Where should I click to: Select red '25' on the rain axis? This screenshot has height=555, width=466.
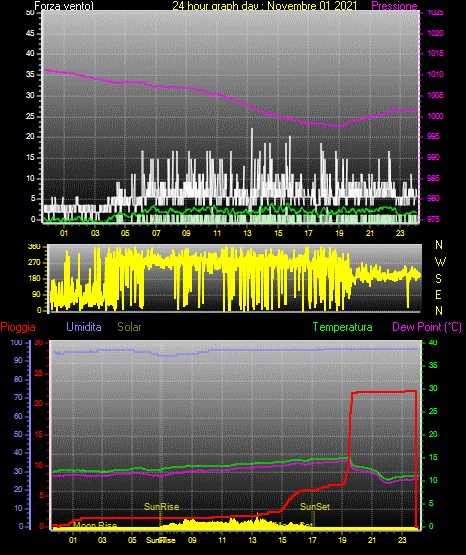39,373
